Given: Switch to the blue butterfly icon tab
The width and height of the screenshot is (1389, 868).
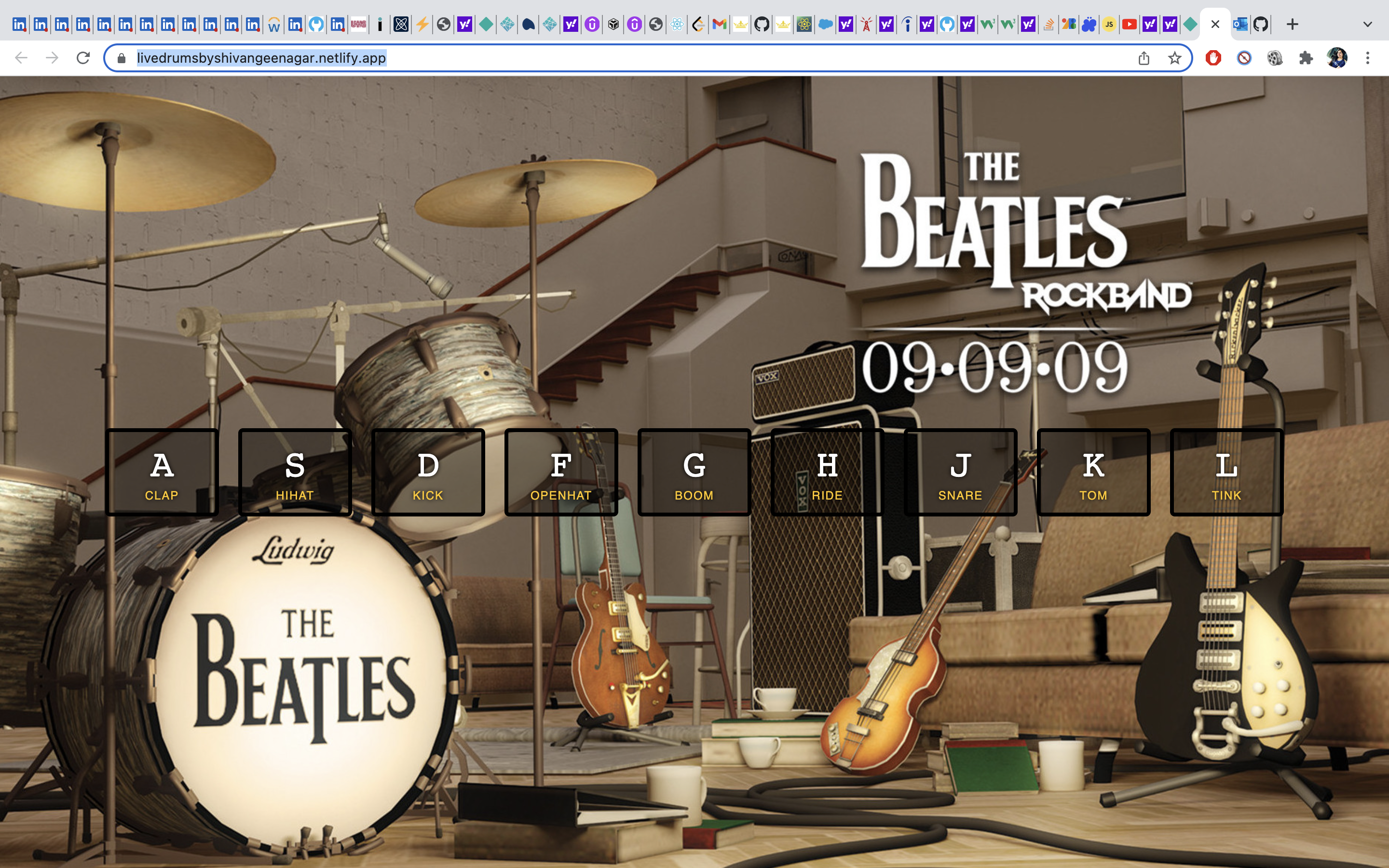Looking at the screenshot, I should coord(1089,24).
